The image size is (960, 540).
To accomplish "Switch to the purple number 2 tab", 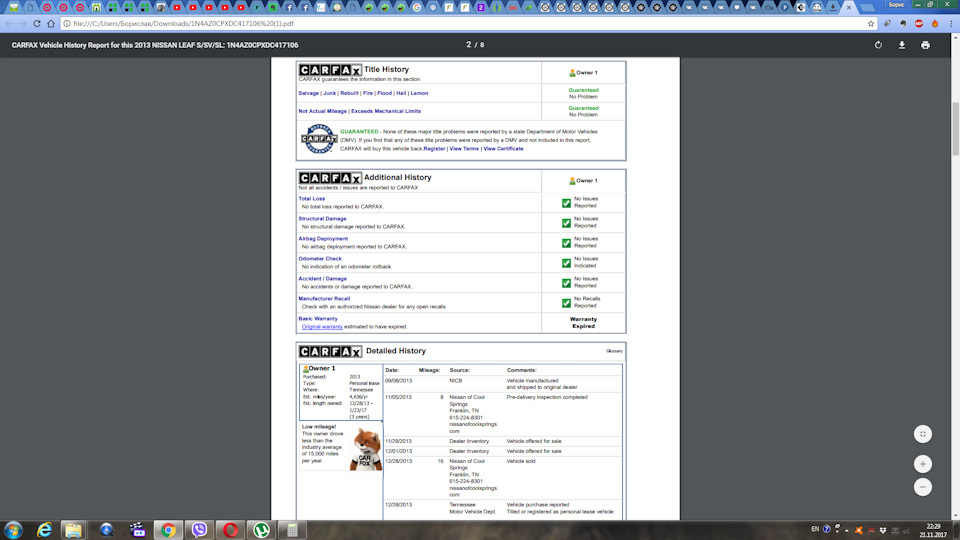I will click(x=481, y=7).
